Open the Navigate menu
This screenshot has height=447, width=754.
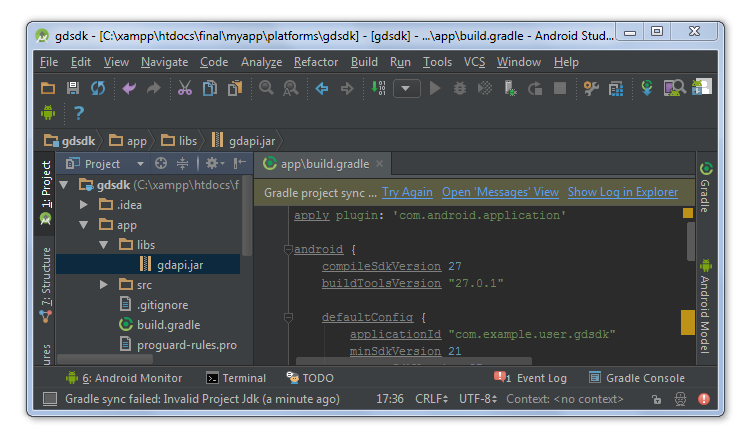click(164, 62)
